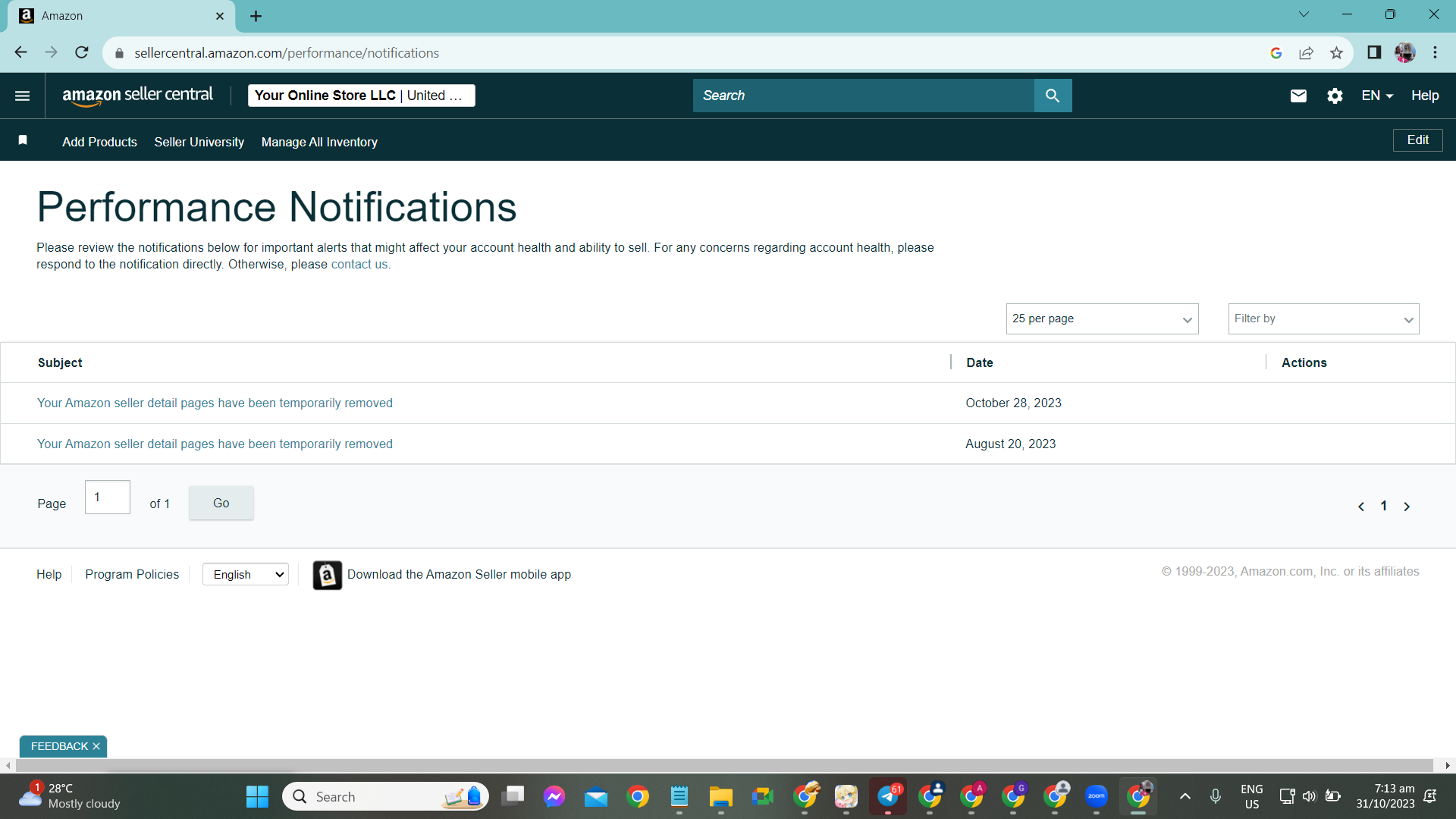This screenshot has height=819, width=1456.
Task: Click the Go button for page navigation
Action: click(221, 503)
